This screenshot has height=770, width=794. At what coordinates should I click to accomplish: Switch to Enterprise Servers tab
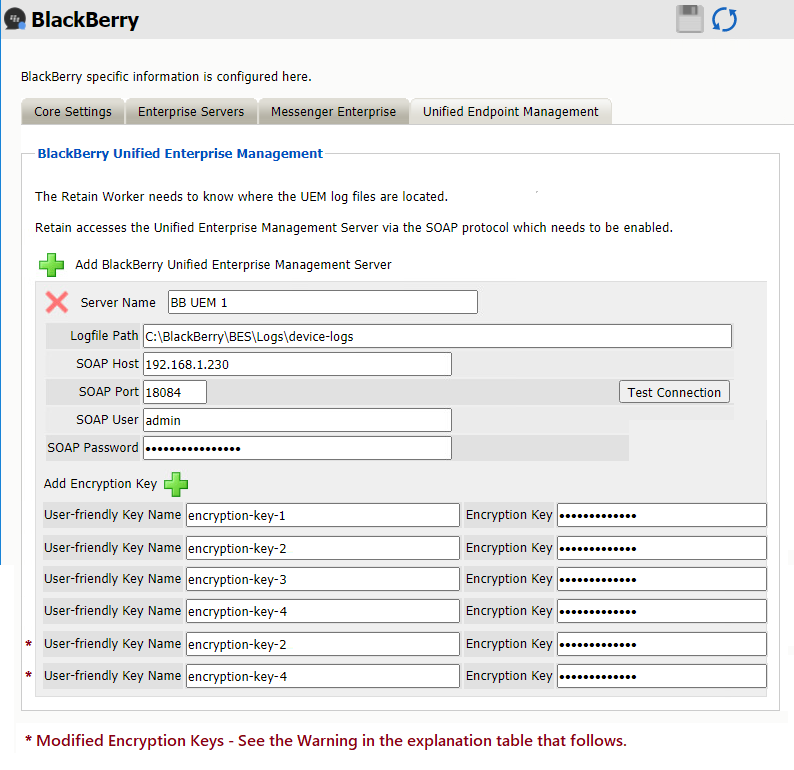coord(191,112)
